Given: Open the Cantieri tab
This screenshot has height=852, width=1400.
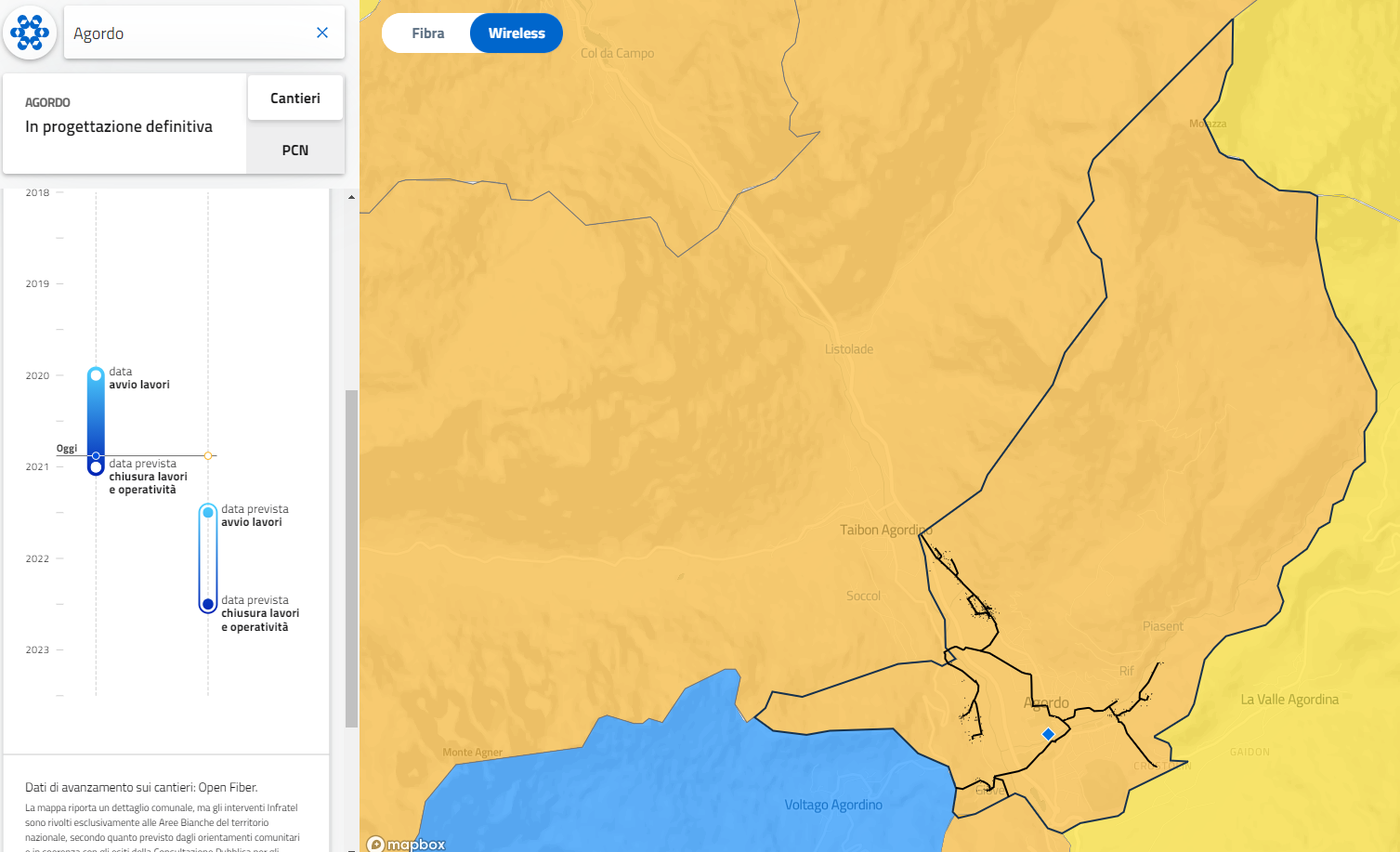Looking at the screenshot, I should [x=295, y=98].
